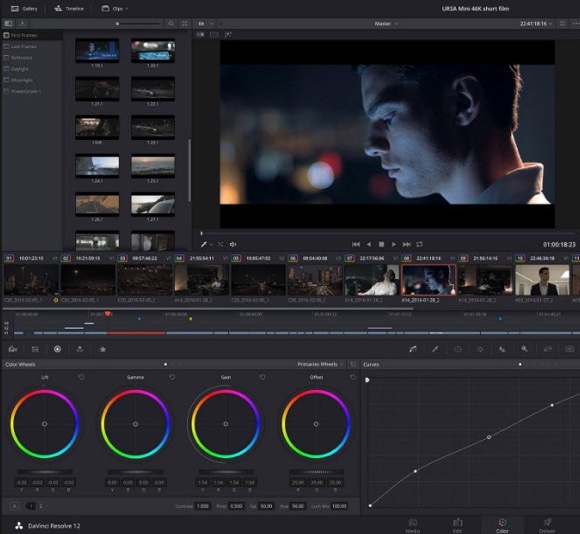The width and height of the screenshot is (580, 534).
Task: Jump to first frame transport button
Action: (355, 244)
